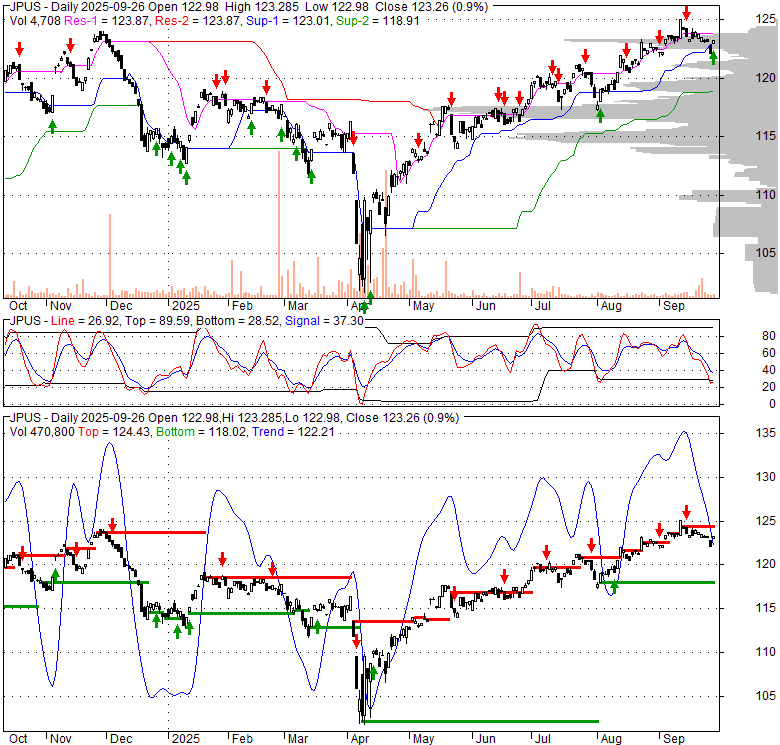Click the '2025' year label under top chart
Viewport: 780px width, 745px height.
186,306
